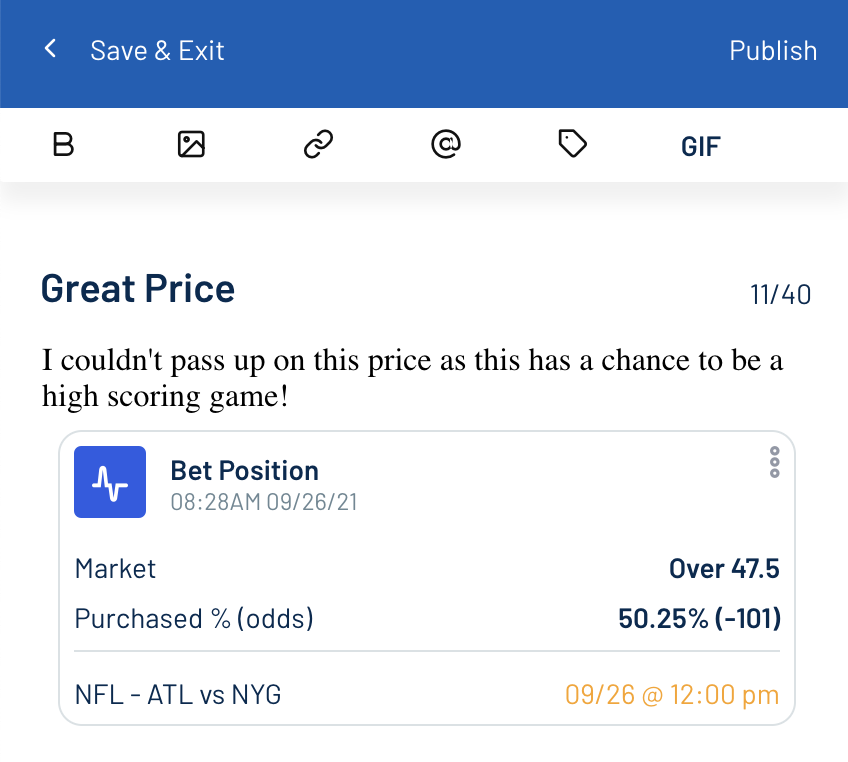Open the Bet Position three-dot menu
848x762 pixels.
774,462
